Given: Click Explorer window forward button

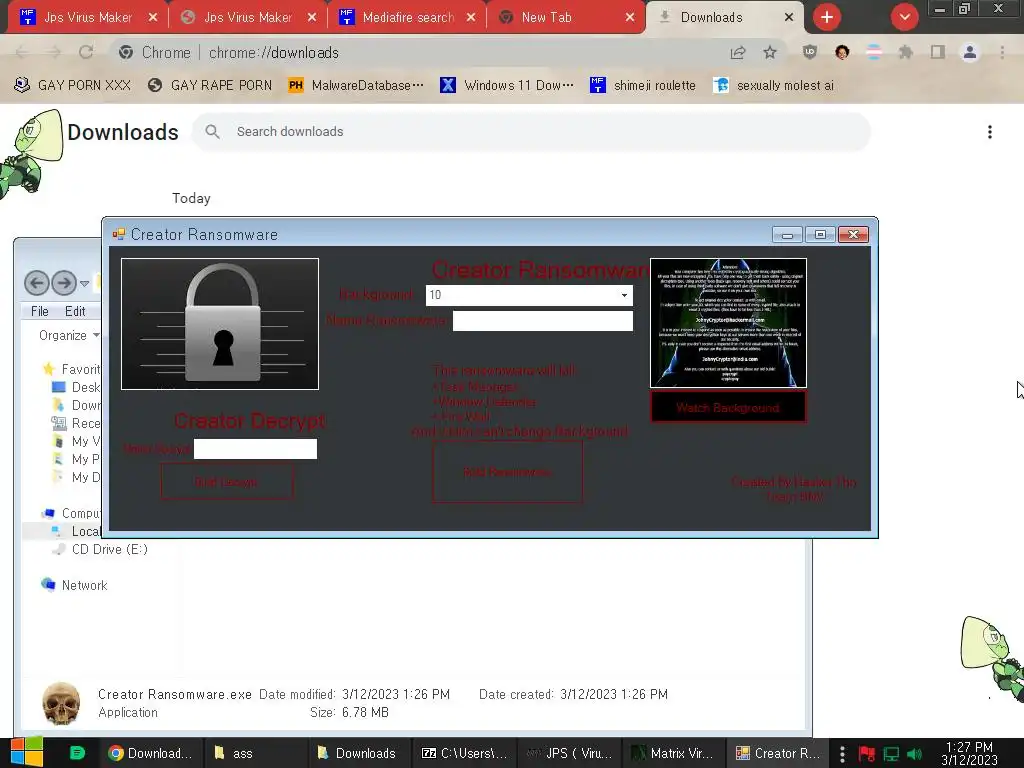Looking at the screenshot, I should [64, 283].
